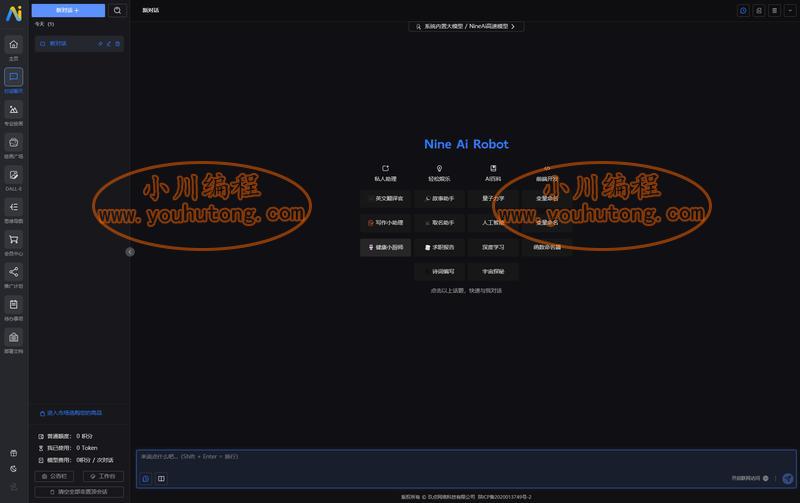Click the second top-right header icon
This screenshot has height=503, width=800.
coord(759,10)
